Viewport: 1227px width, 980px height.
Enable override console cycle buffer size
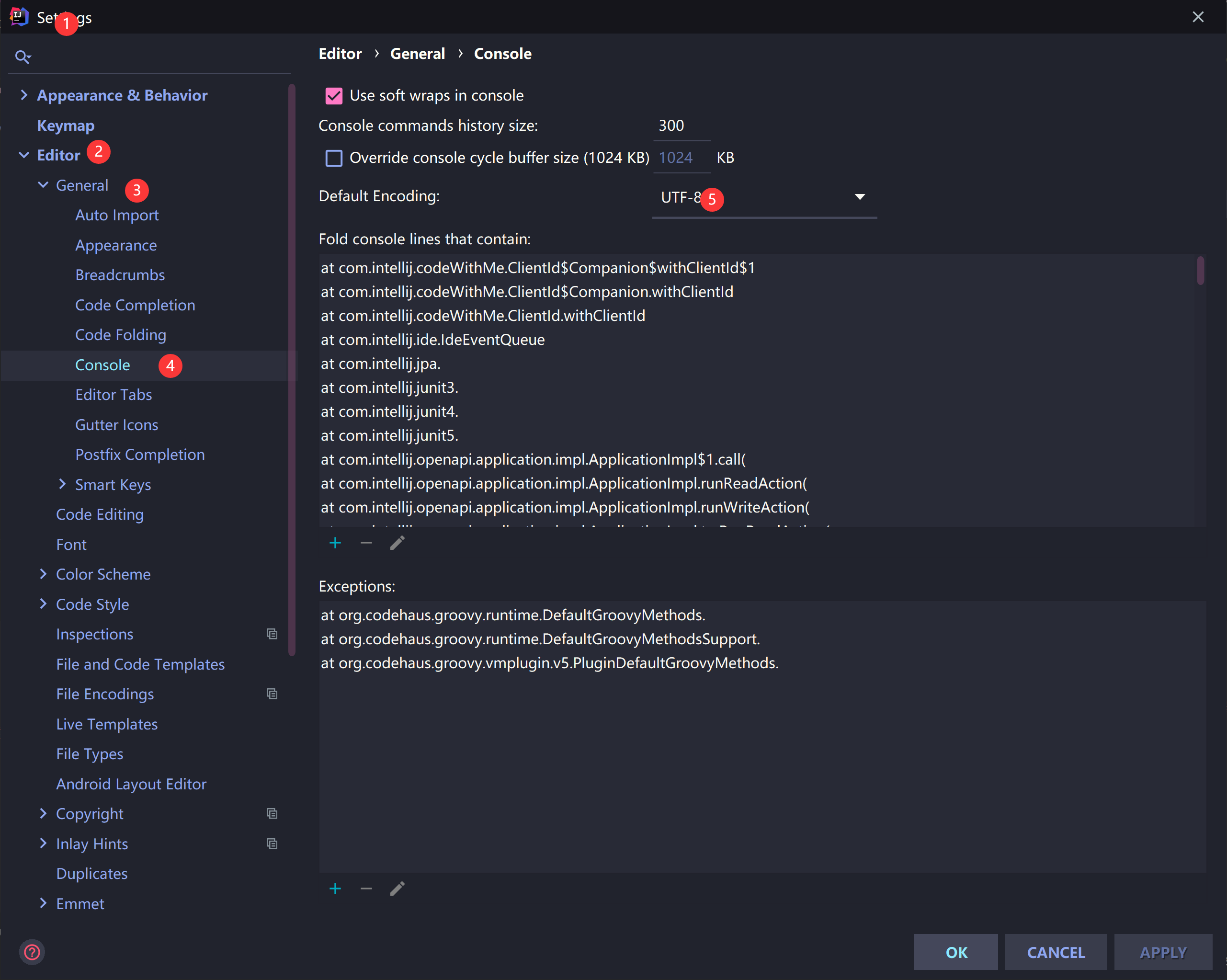point(334,158)
